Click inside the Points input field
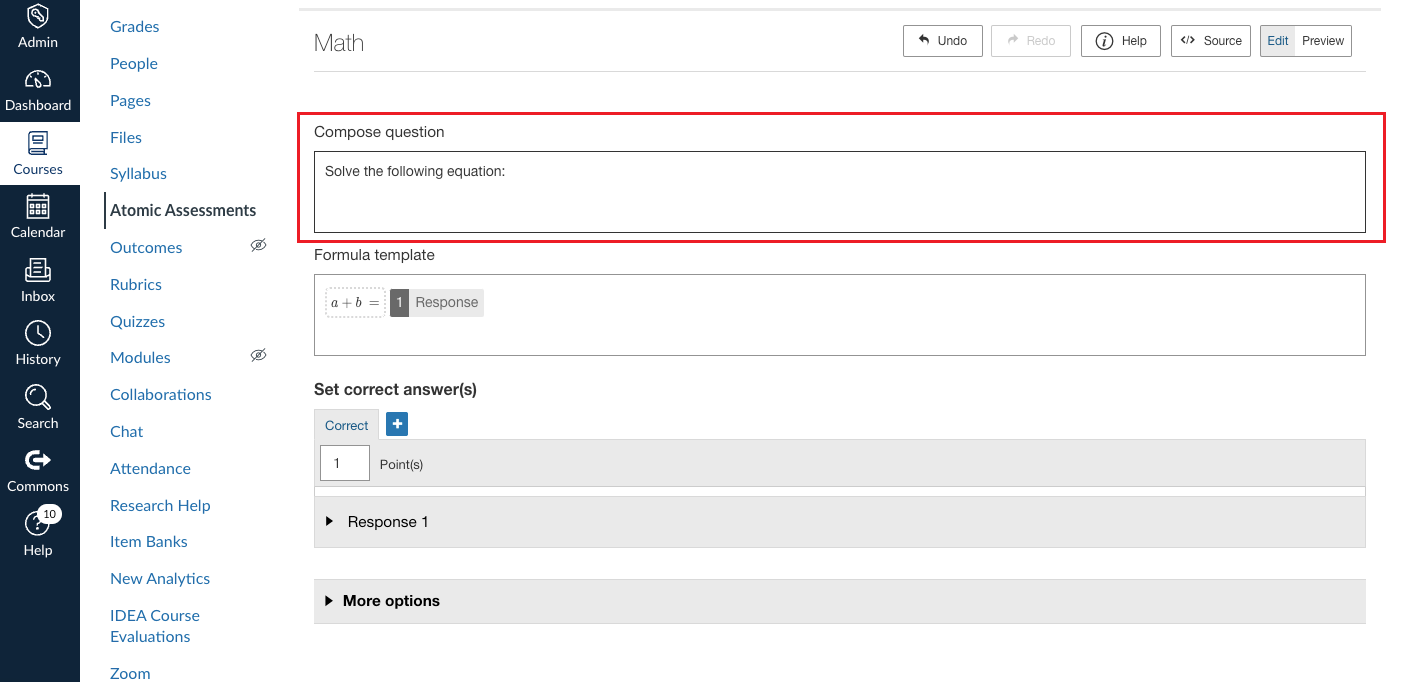 click(344, 462)
